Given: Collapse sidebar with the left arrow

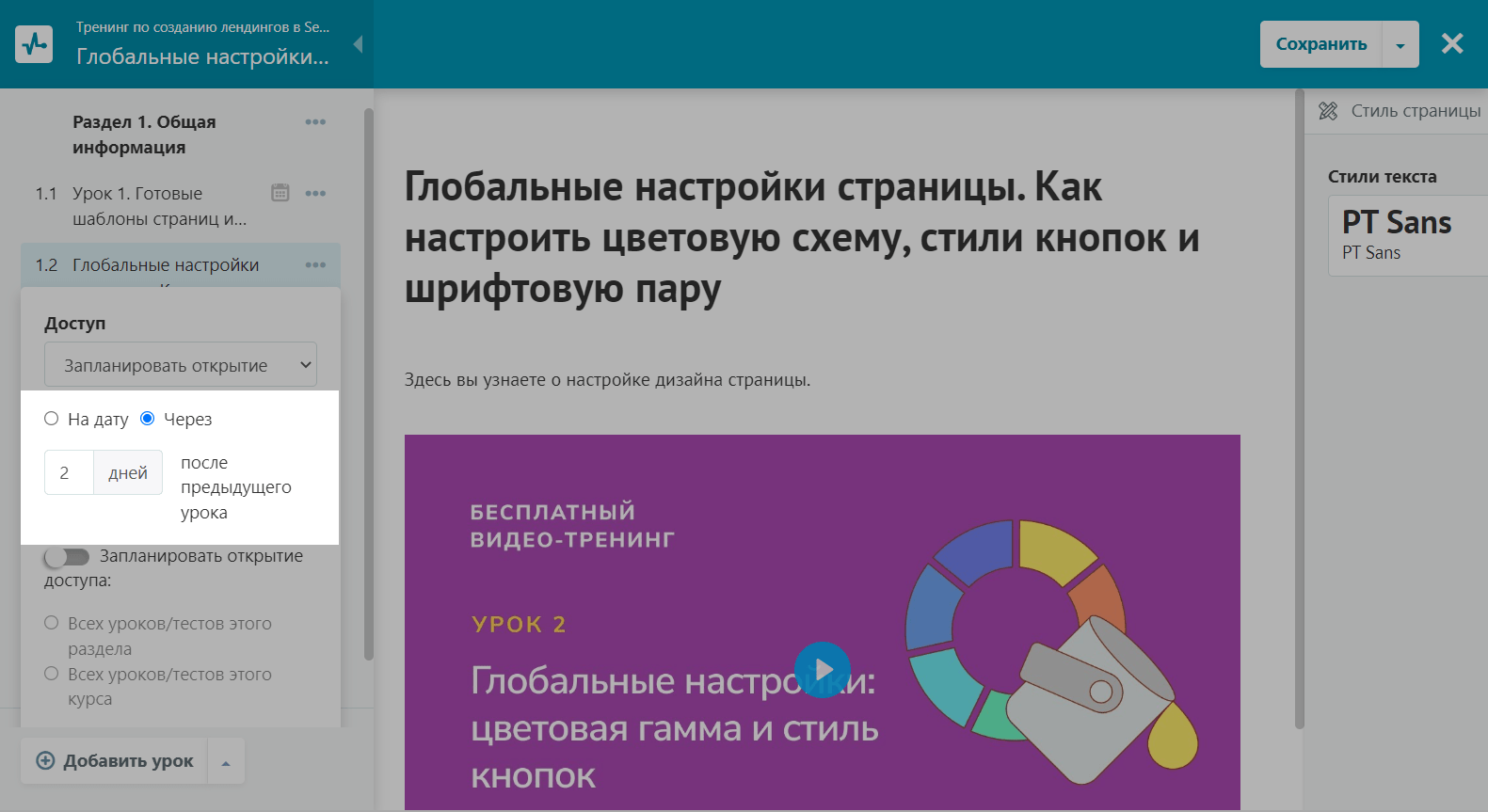Looking at the screenshot, I should tap(358, 44).
